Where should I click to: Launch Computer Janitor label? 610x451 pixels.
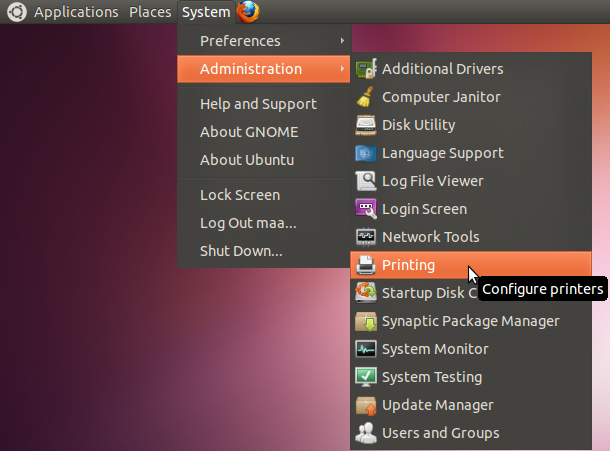coord(441,97)
